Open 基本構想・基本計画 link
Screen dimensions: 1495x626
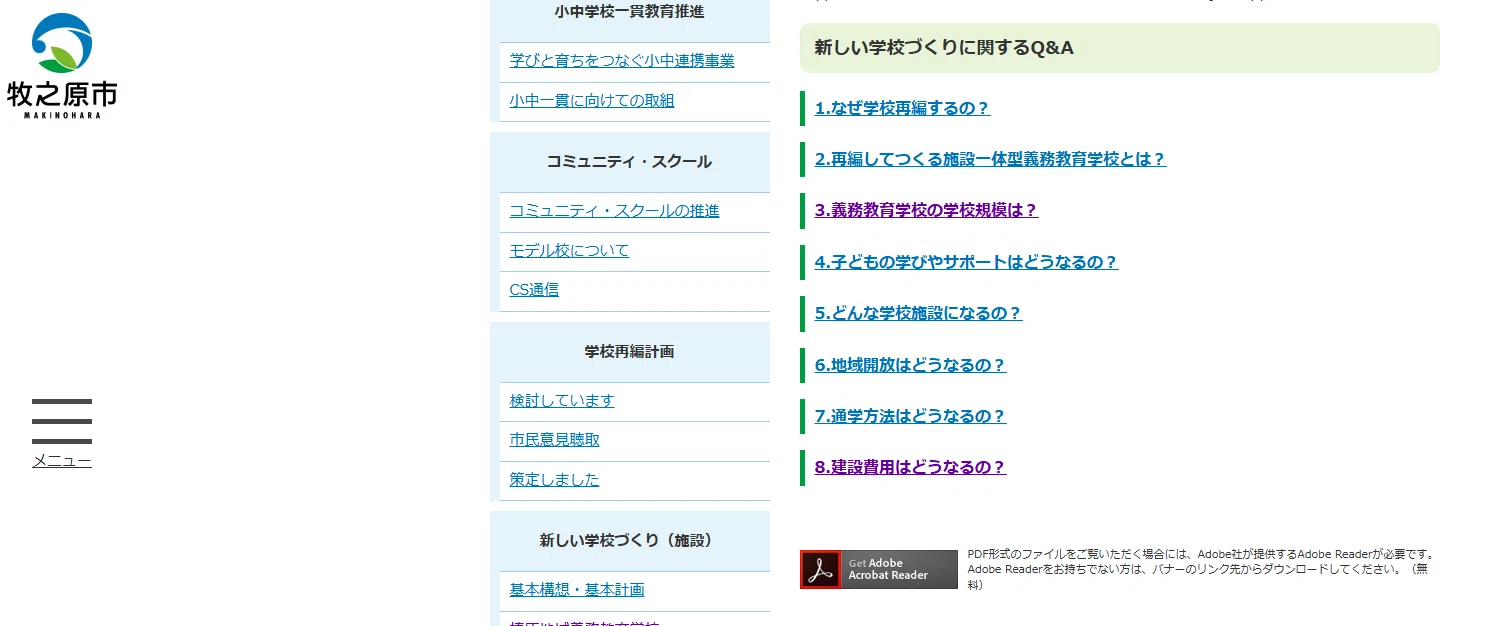coord(577,590)
